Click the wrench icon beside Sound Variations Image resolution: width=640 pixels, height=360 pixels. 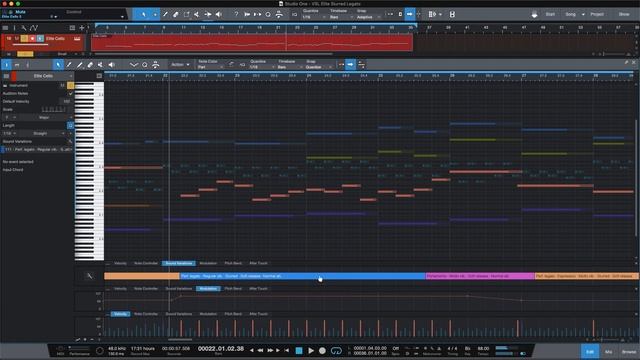(70, 141)
